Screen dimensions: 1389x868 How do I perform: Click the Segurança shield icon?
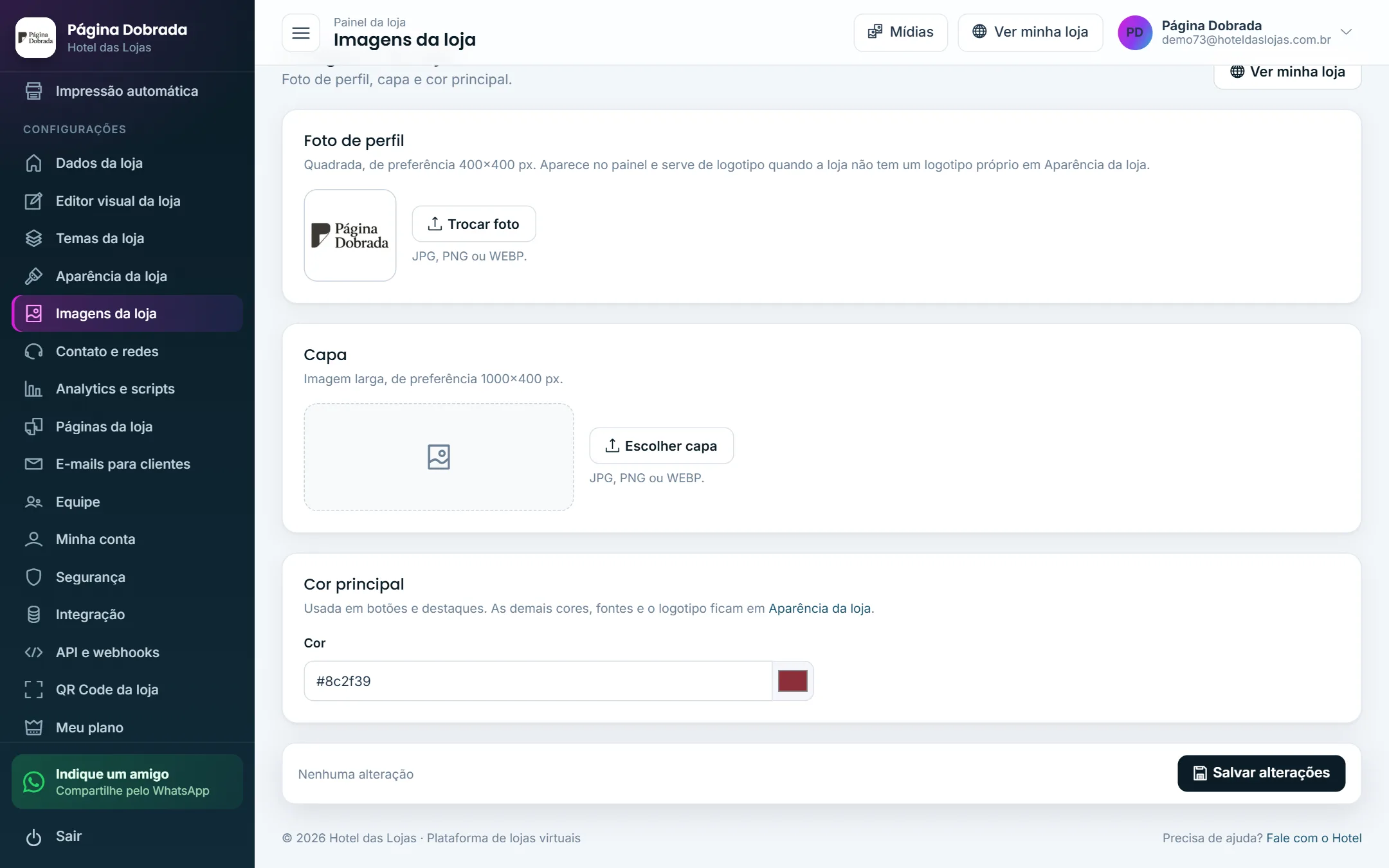tap(33, 577)
